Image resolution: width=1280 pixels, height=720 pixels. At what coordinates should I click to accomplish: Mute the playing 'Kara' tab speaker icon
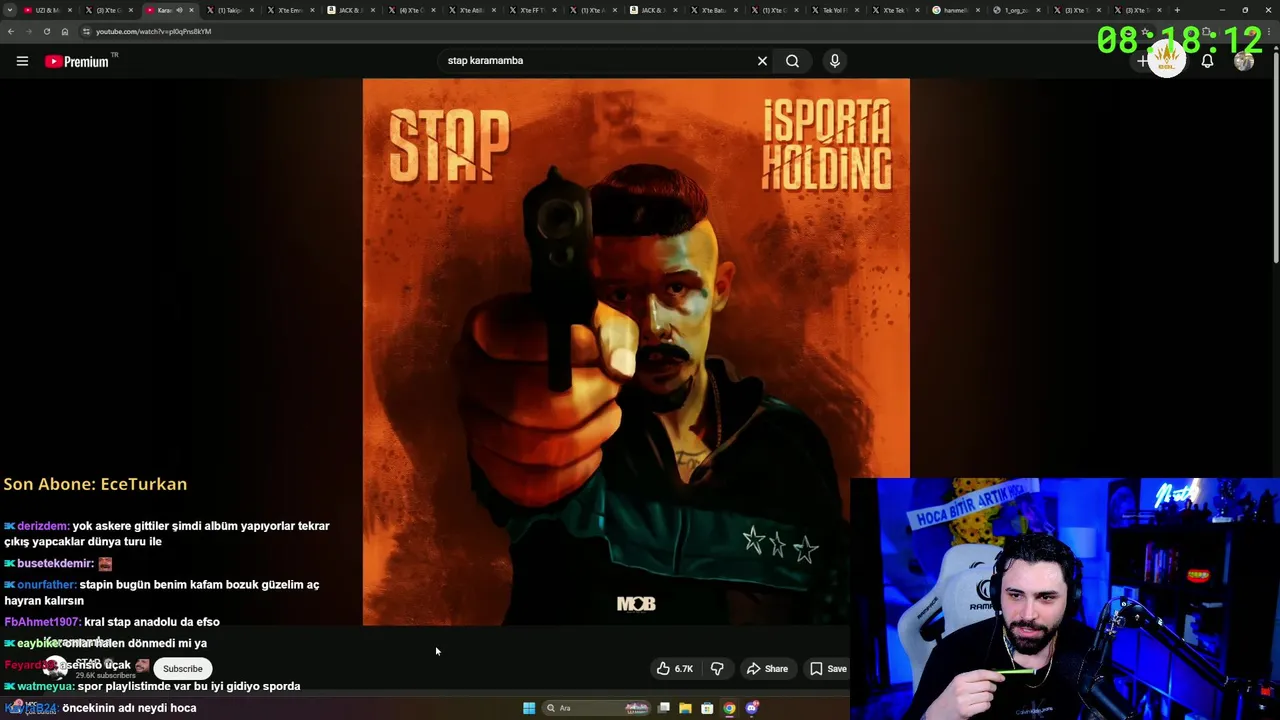click(x=179, y=10)
